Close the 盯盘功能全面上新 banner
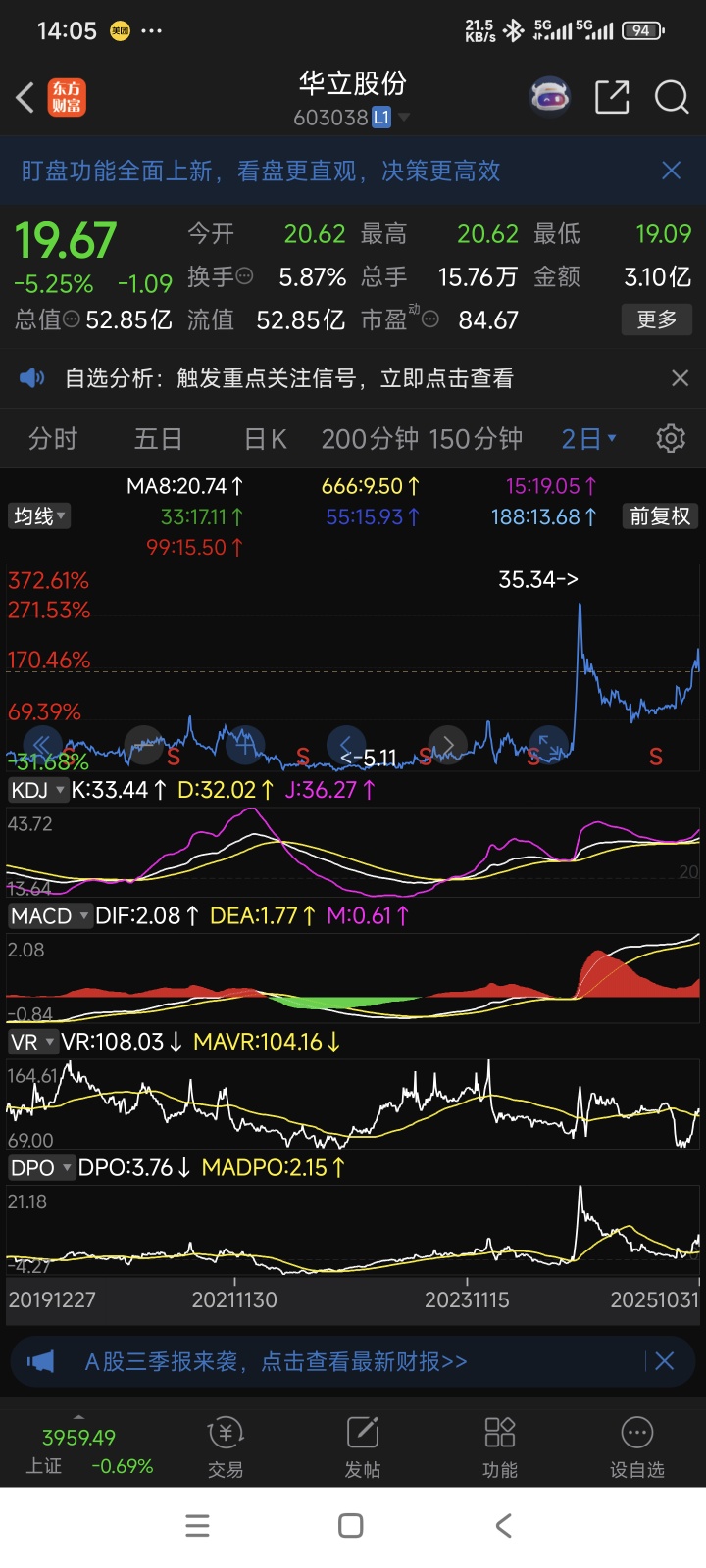This screenshot has height=1568, width=706. [672, 171]
